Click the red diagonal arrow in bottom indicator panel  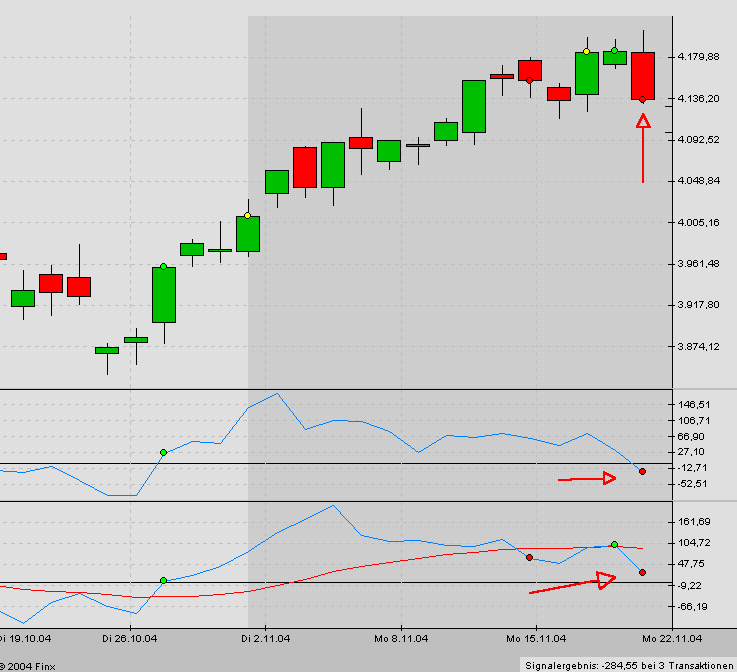click(572, 585)
